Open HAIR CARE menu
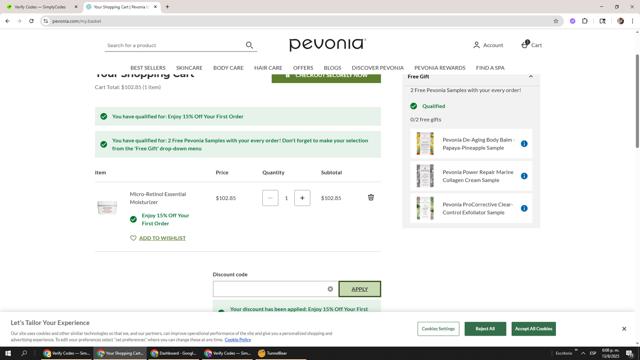This screenshot has width=640, height=360. point(268,68)
